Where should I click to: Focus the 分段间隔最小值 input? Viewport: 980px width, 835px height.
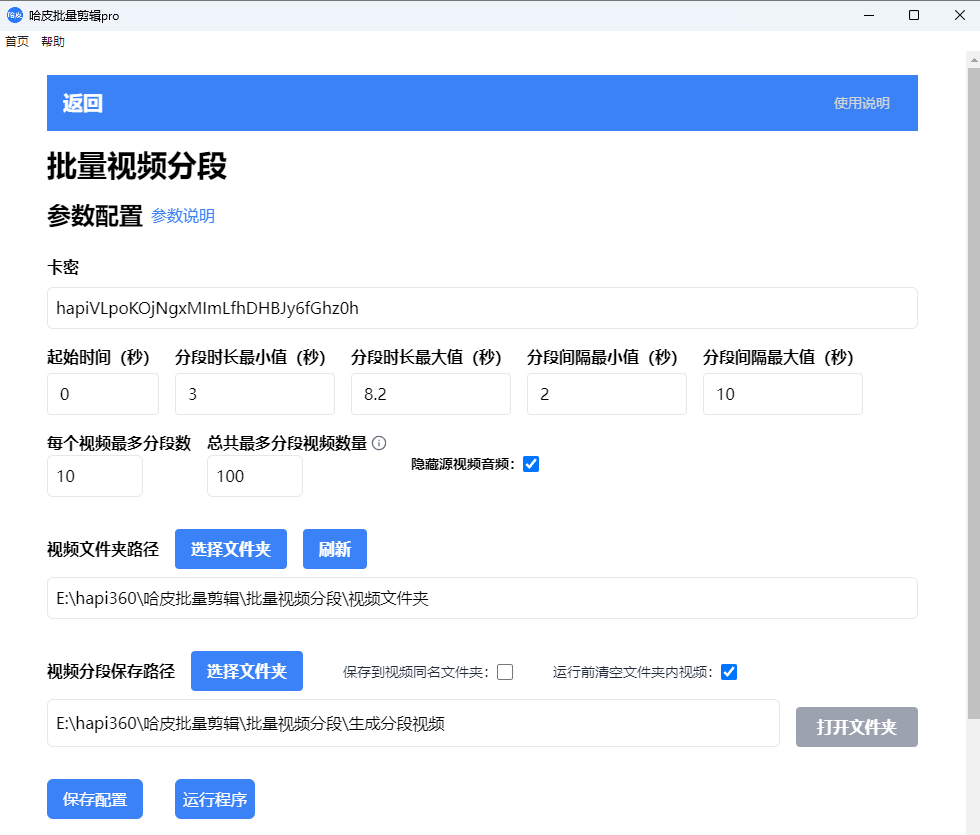click(607, 394)
